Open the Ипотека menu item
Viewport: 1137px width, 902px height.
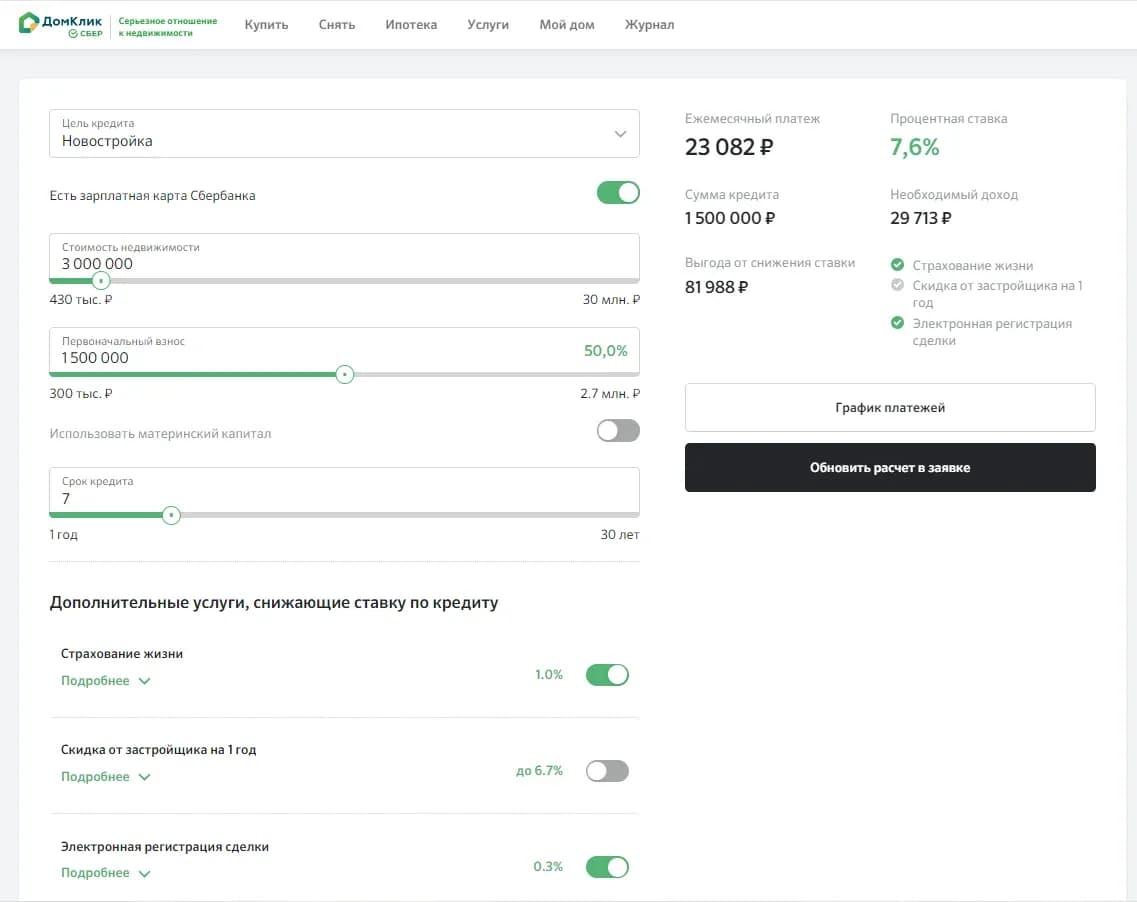(411, 25)
